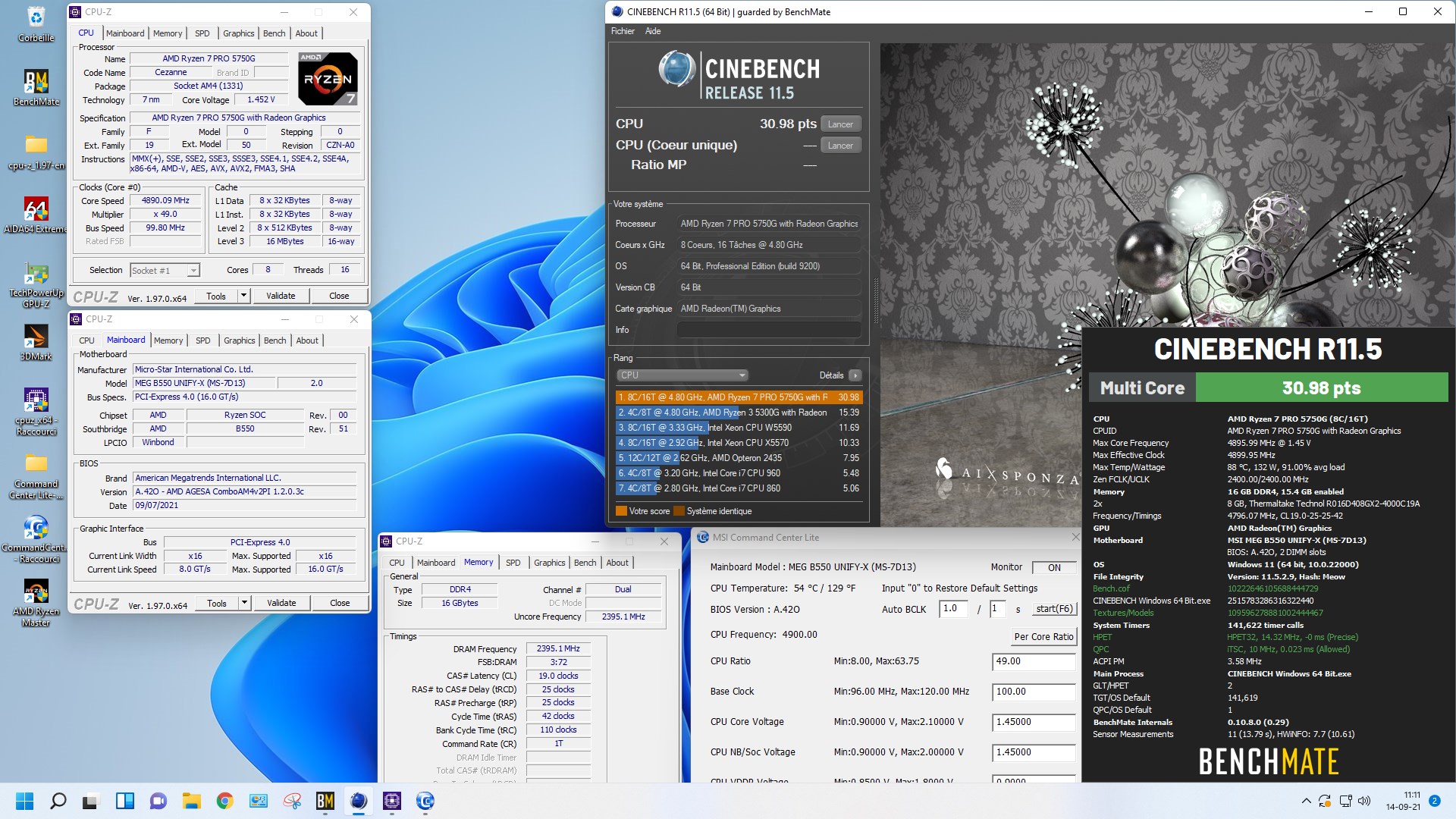1456x819 pixels.
Task: Switch to the Mainboard tab in the top CPU-Z window
Action: tap(125, 33)
